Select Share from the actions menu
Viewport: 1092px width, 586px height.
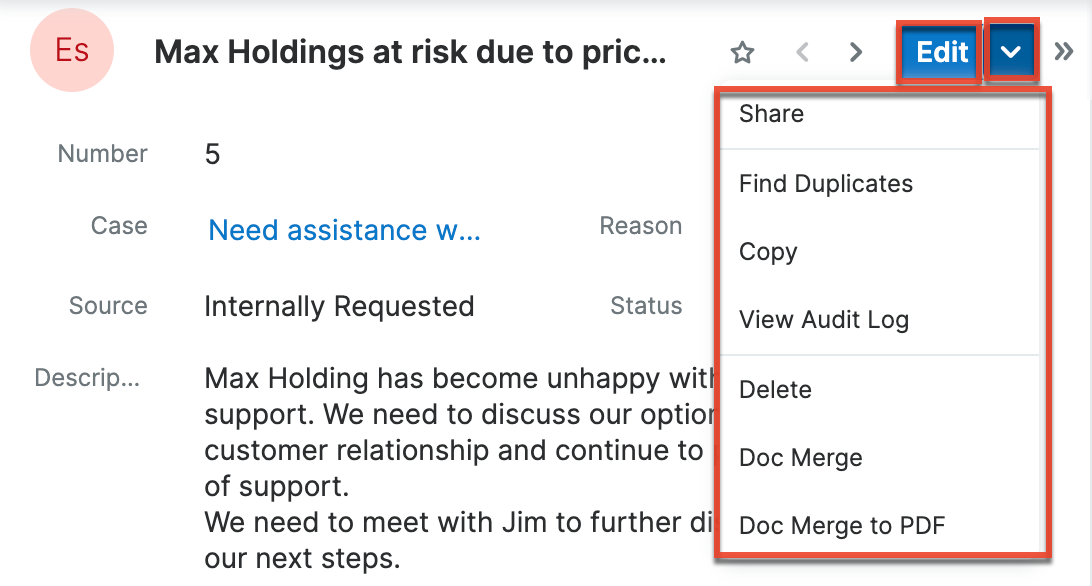coord(771,114)
